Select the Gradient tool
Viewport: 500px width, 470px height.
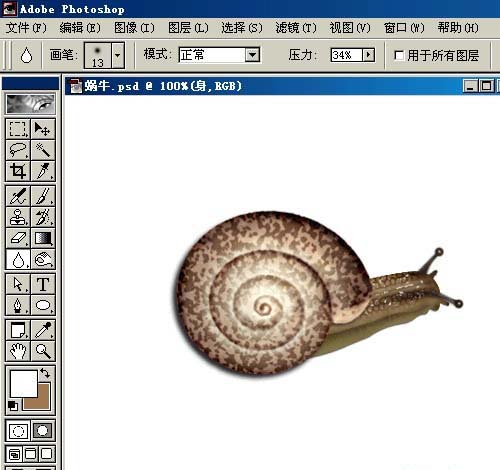(x=43, y=238)
